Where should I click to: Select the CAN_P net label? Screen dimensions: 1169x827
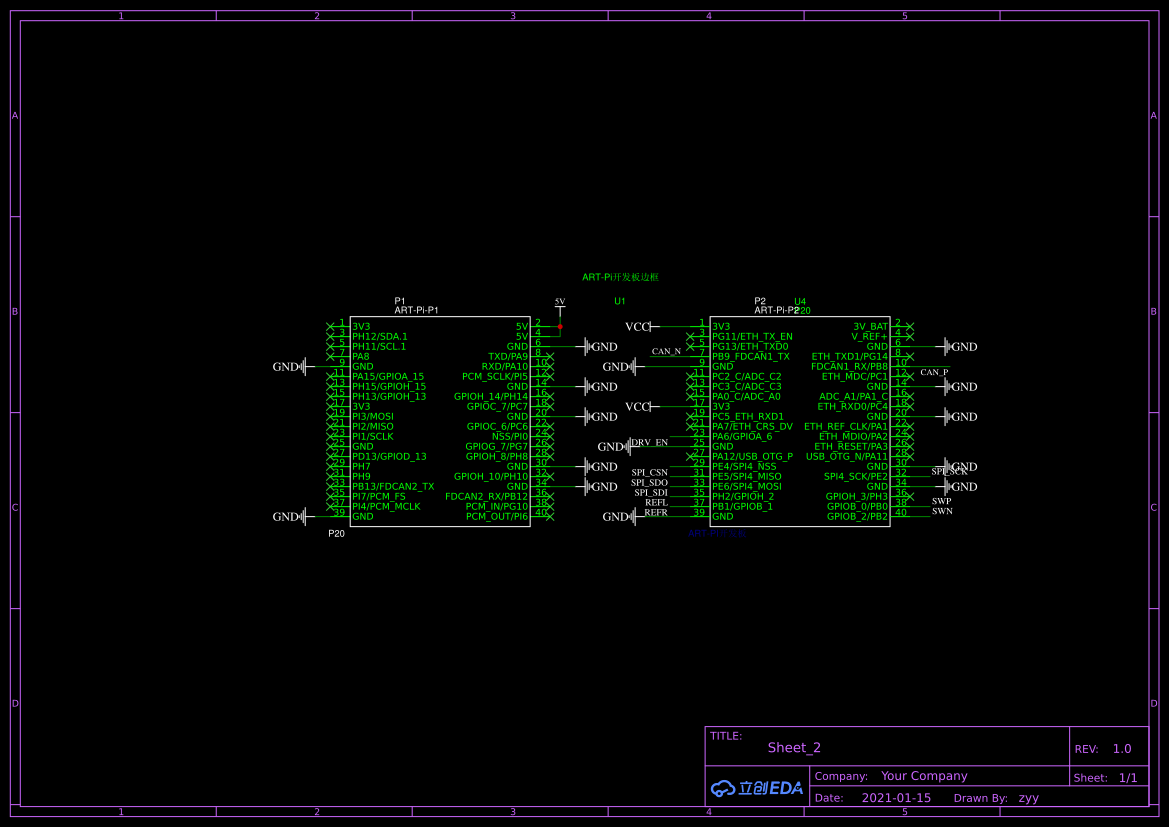[x=934, y=372]
